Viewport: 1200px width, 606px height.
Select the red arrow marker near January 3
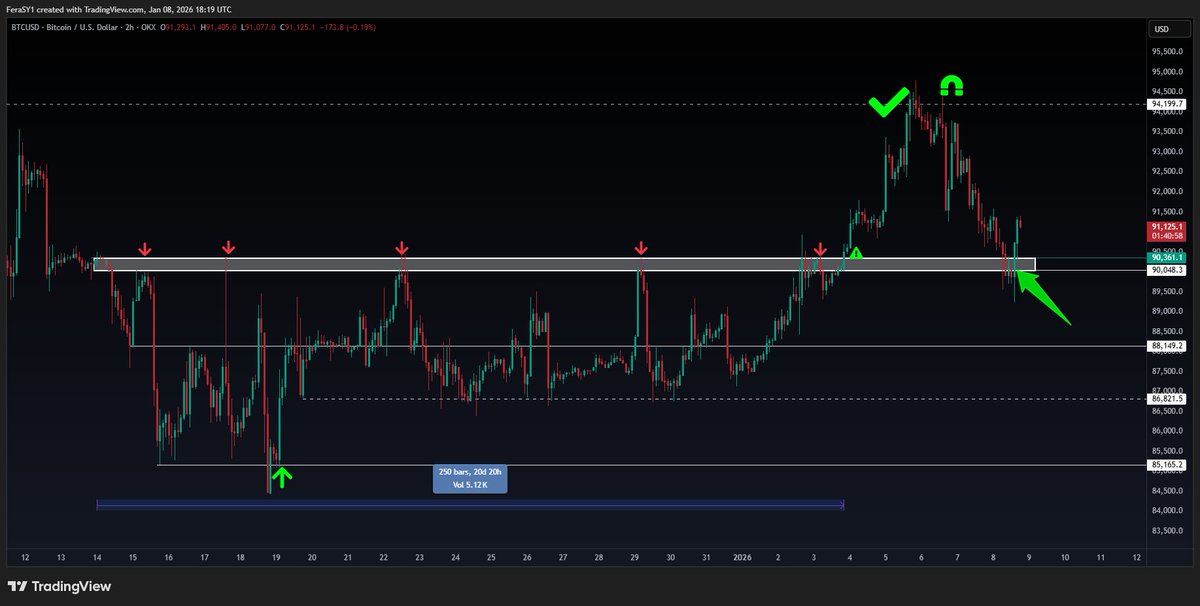pos(821,248)
